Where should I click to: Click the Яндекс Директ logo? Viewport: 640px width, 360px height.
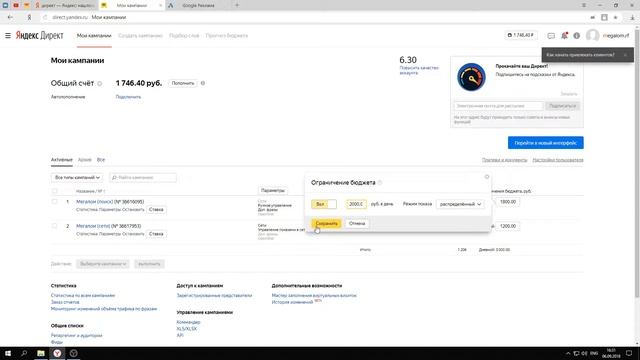tap(40, 36)
